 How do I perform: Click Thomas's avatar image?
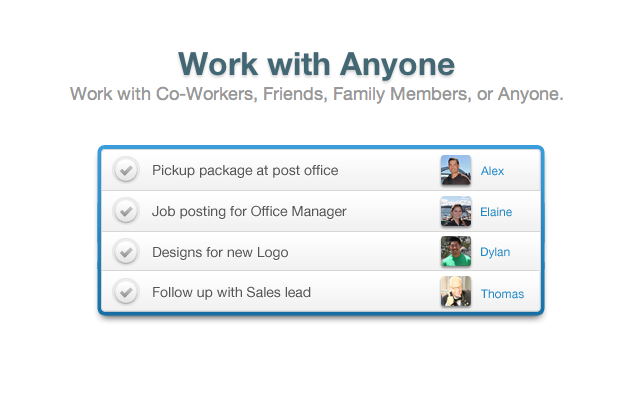click(x=455, y=292)
